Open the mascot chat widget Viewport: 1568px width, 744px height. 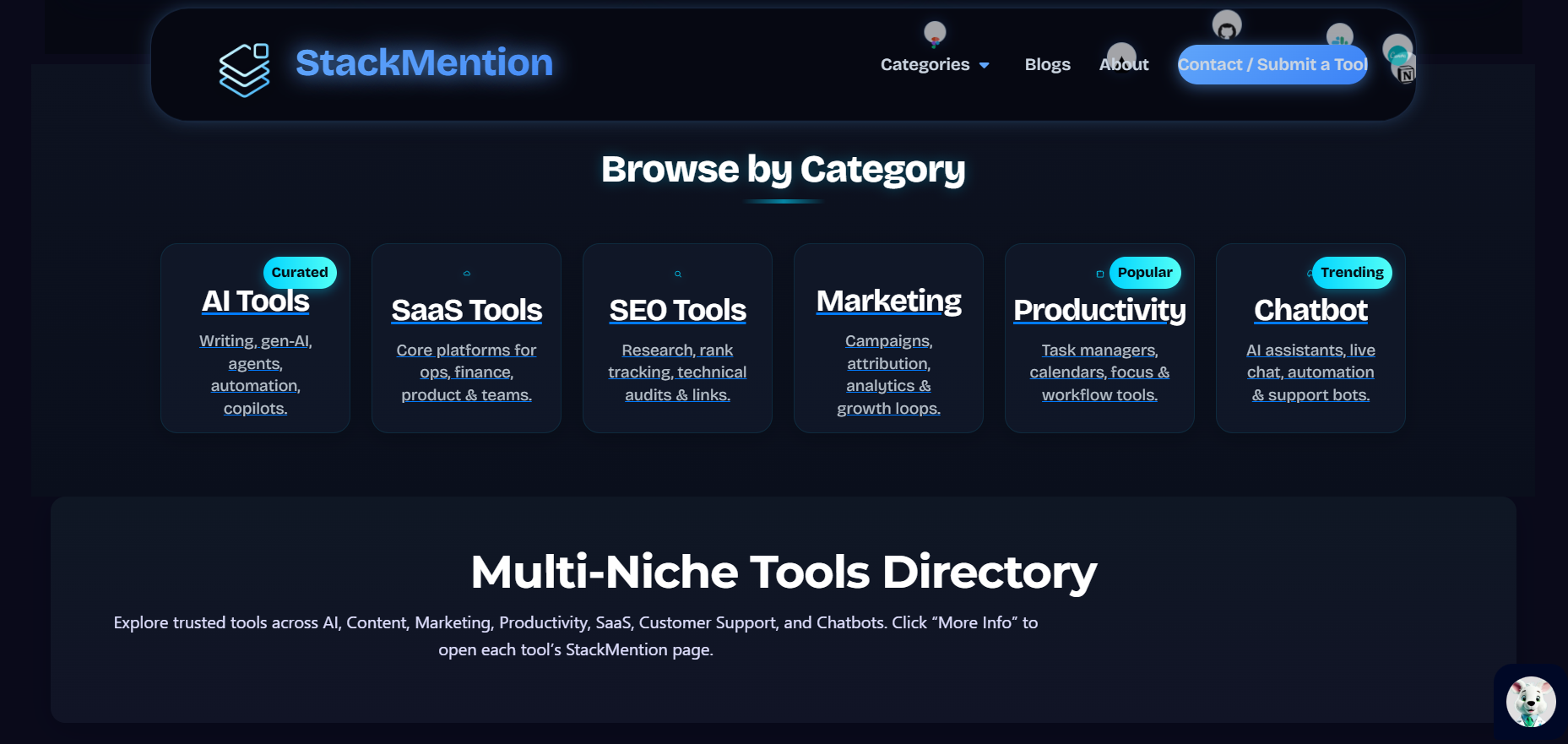(1531, 702)
